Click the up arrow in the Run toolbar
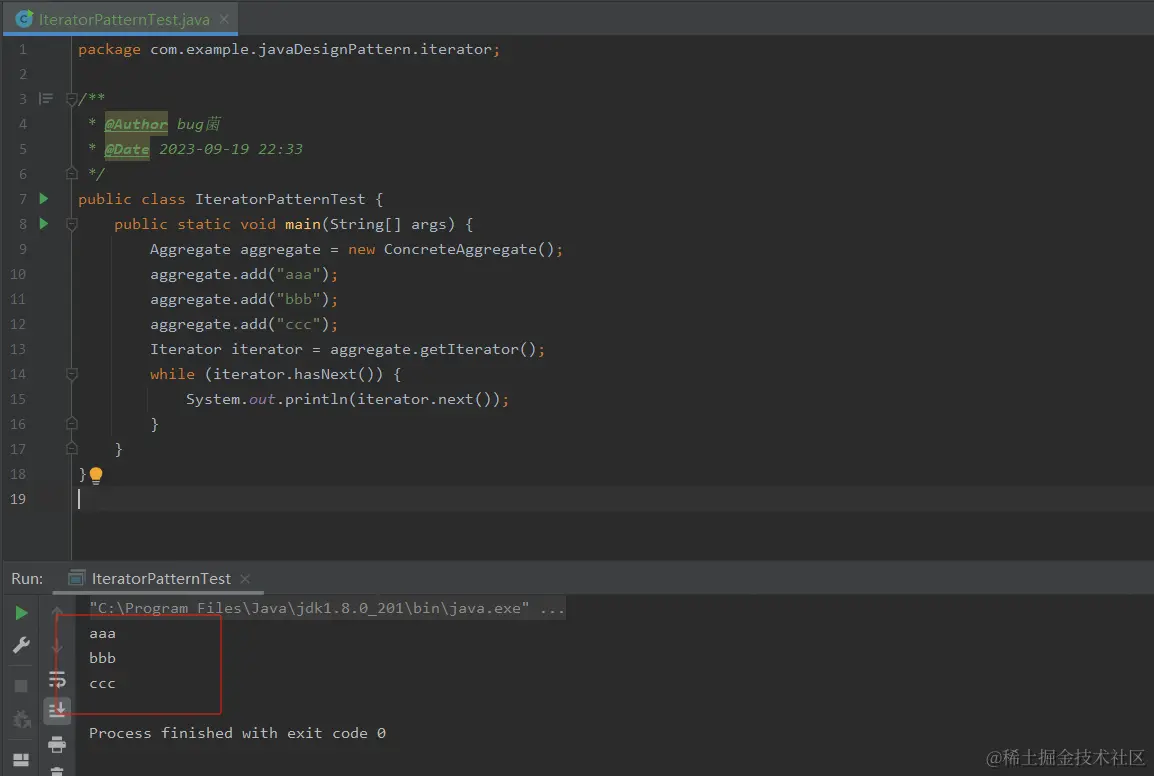The image size is (1154, 776). click(57, 611)
